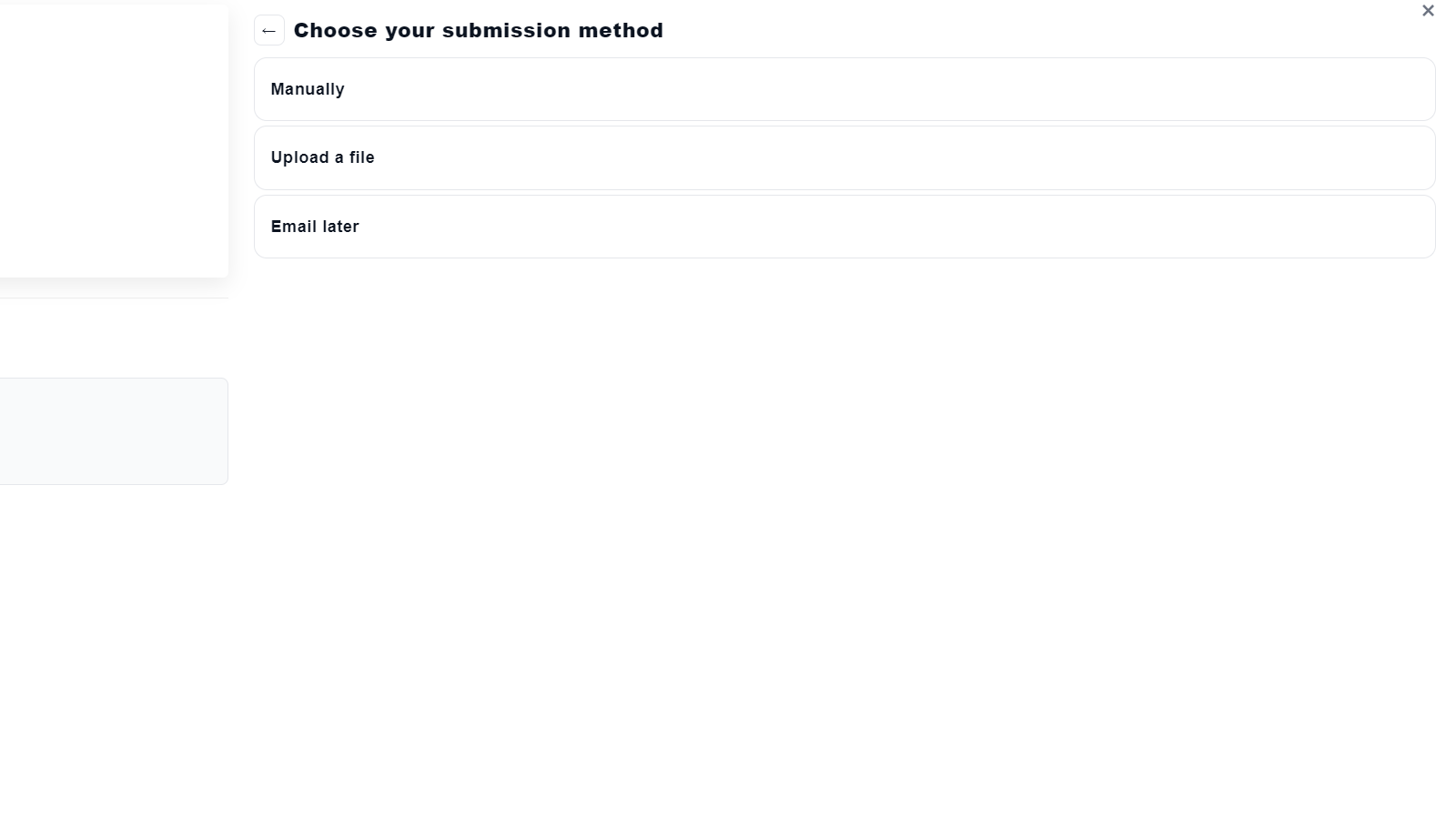
Task: Click the gray card in the sidebar
Action: point(109,430)
